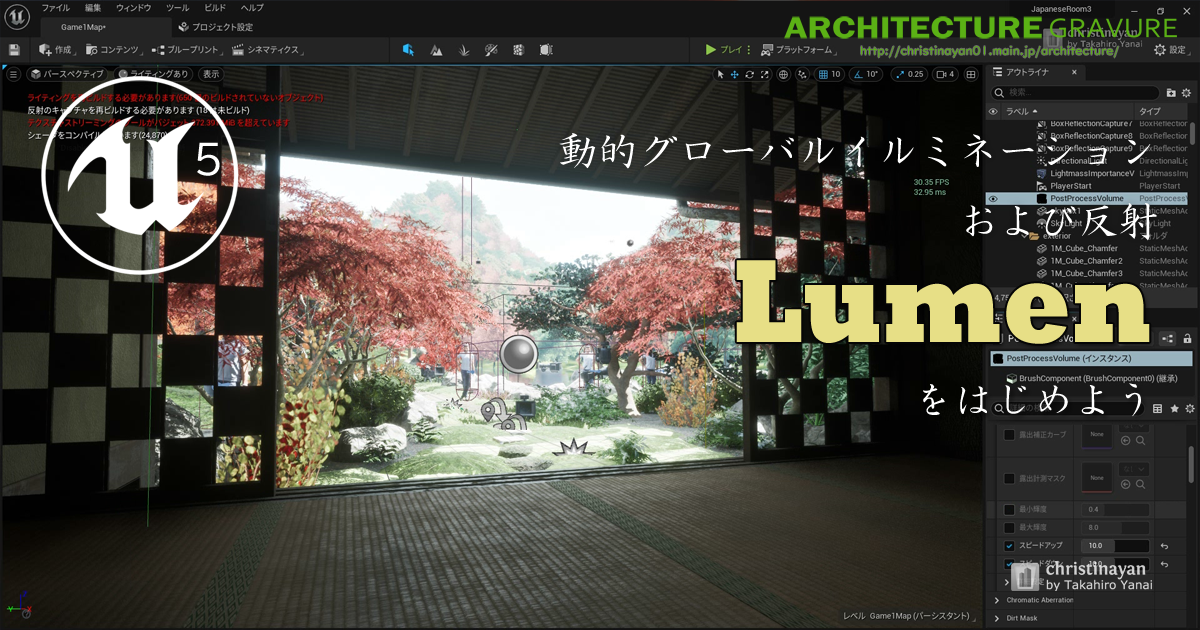Click the save level icon in toolbar
Screen dimensions: 1200x630
14,49
